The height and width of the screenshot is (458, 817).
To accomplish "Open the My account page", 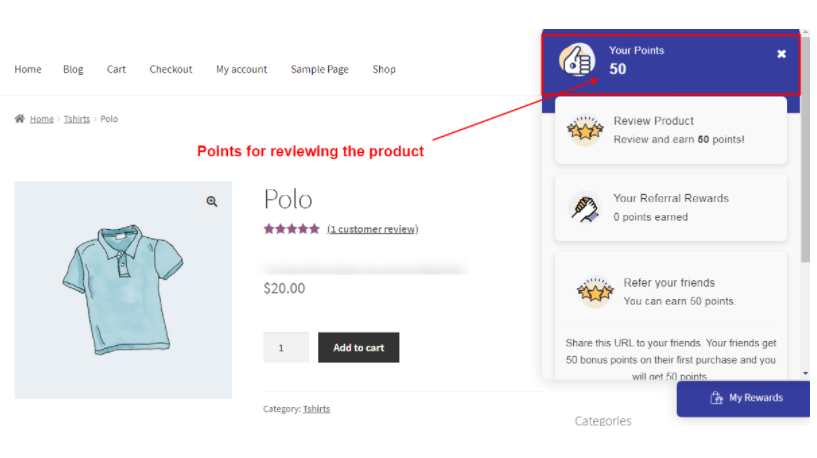I will pyautogui.click(x=241, y=69).
